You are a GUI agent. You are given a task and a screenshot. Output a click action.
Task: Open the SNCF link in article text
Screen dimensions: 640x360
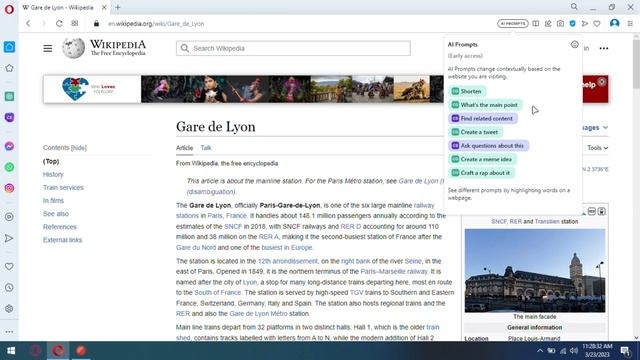(x=233, y=226)
